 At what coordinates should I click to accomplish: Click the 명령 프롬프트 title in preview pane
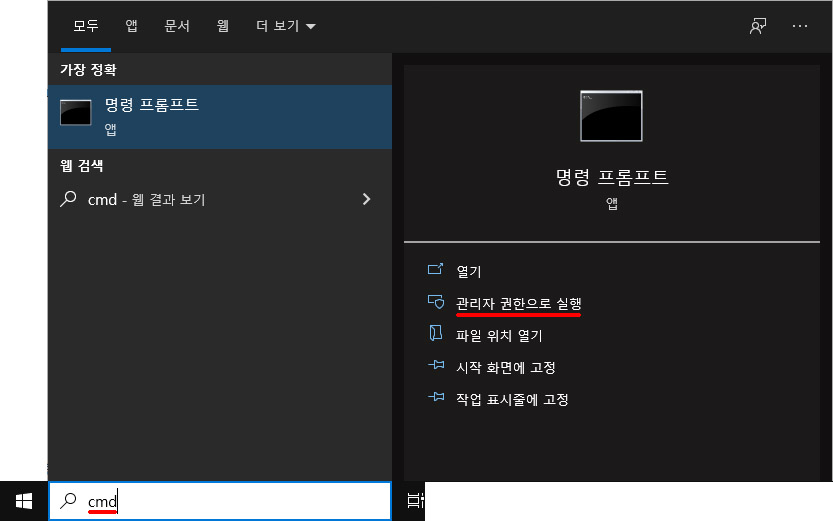click(611, 177)
